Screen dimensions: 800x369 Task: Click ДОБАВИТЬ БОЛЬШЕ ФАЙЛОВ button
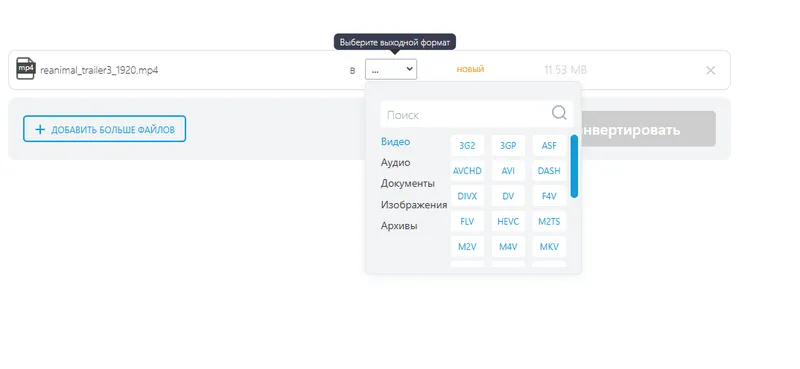point(105,129)
